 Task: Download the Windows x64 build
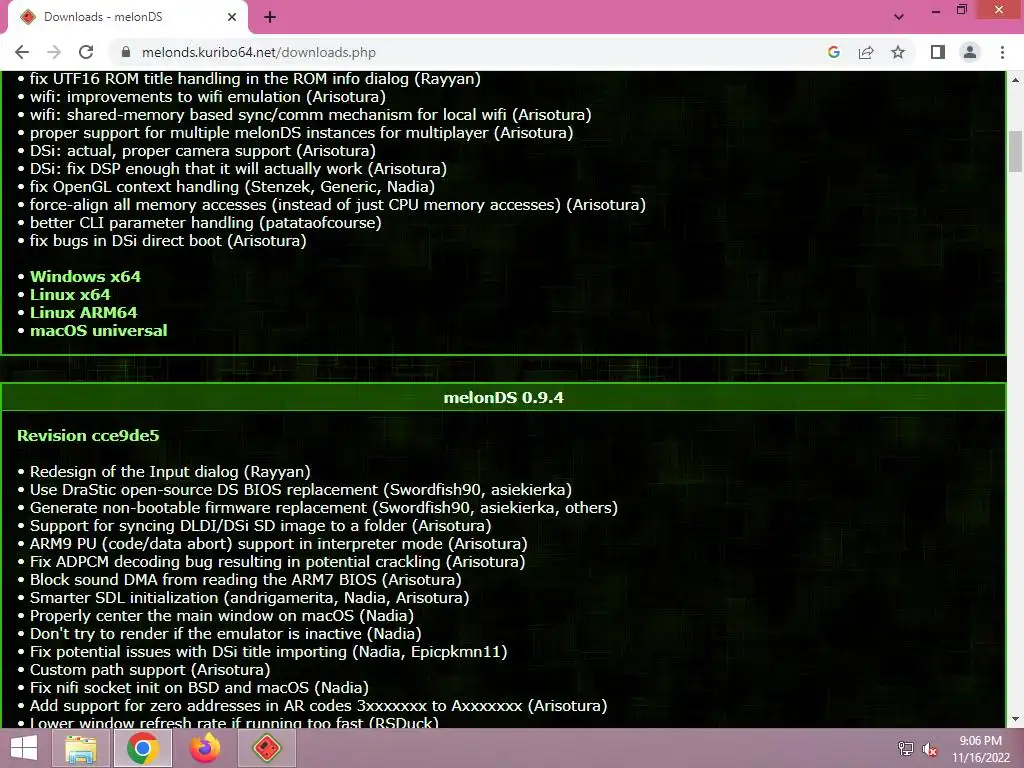click(x=85, y=276)
